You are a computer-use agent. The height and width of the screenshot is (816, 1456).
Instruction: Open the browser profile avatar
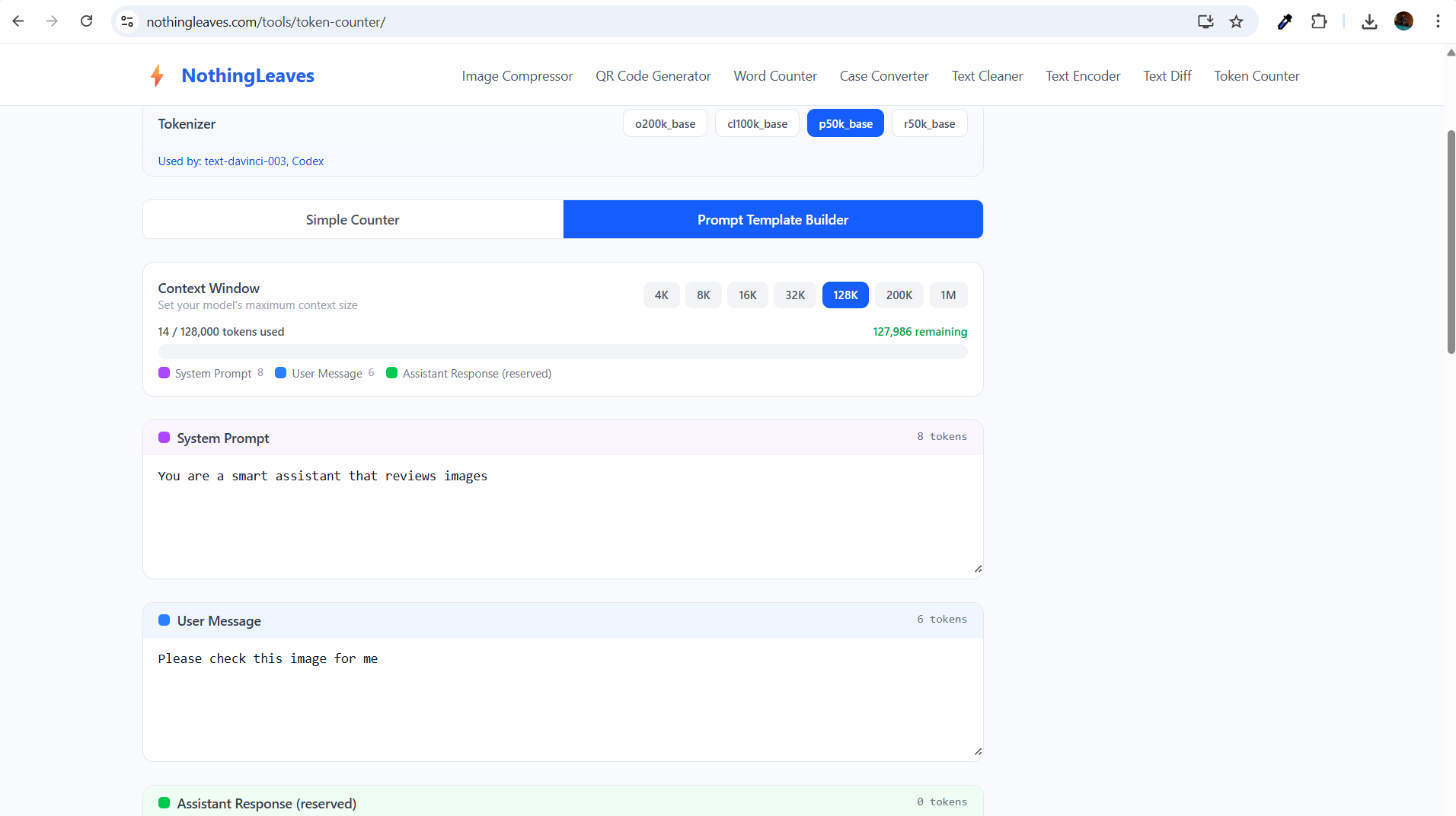pyautogui.click(x=1405, y=21)
